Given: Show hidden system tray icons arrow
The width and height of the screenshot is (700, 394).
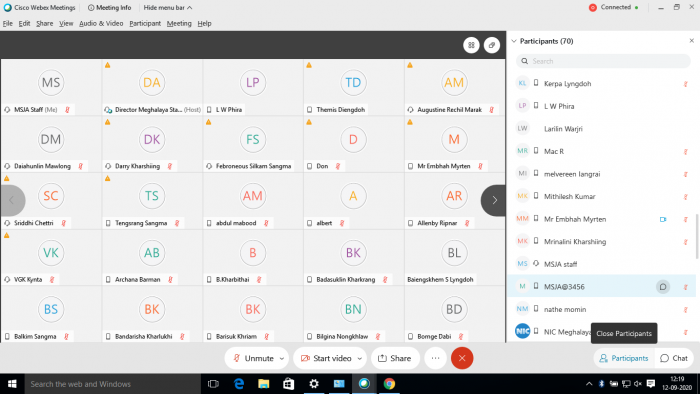Looking at the screenshot, I should pyautogui.click(x=589, y=384).
